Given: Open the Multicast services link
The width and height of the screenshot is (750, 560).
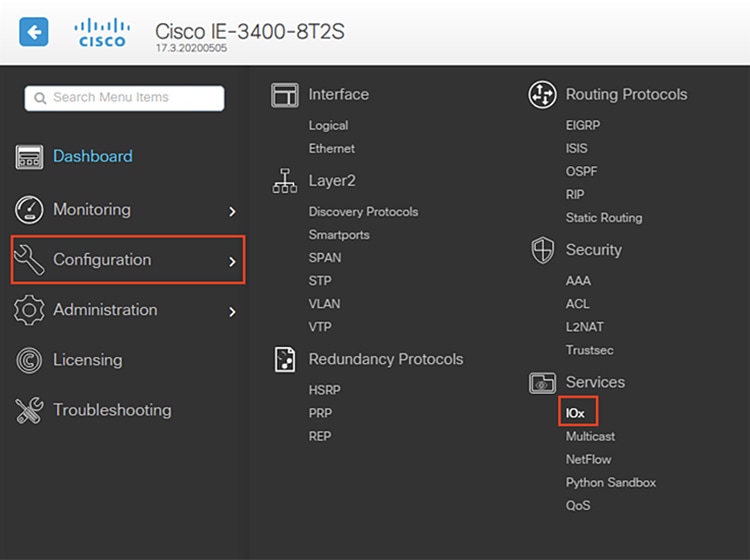Looking at the screenshot, I should click(x=590, y=436).
